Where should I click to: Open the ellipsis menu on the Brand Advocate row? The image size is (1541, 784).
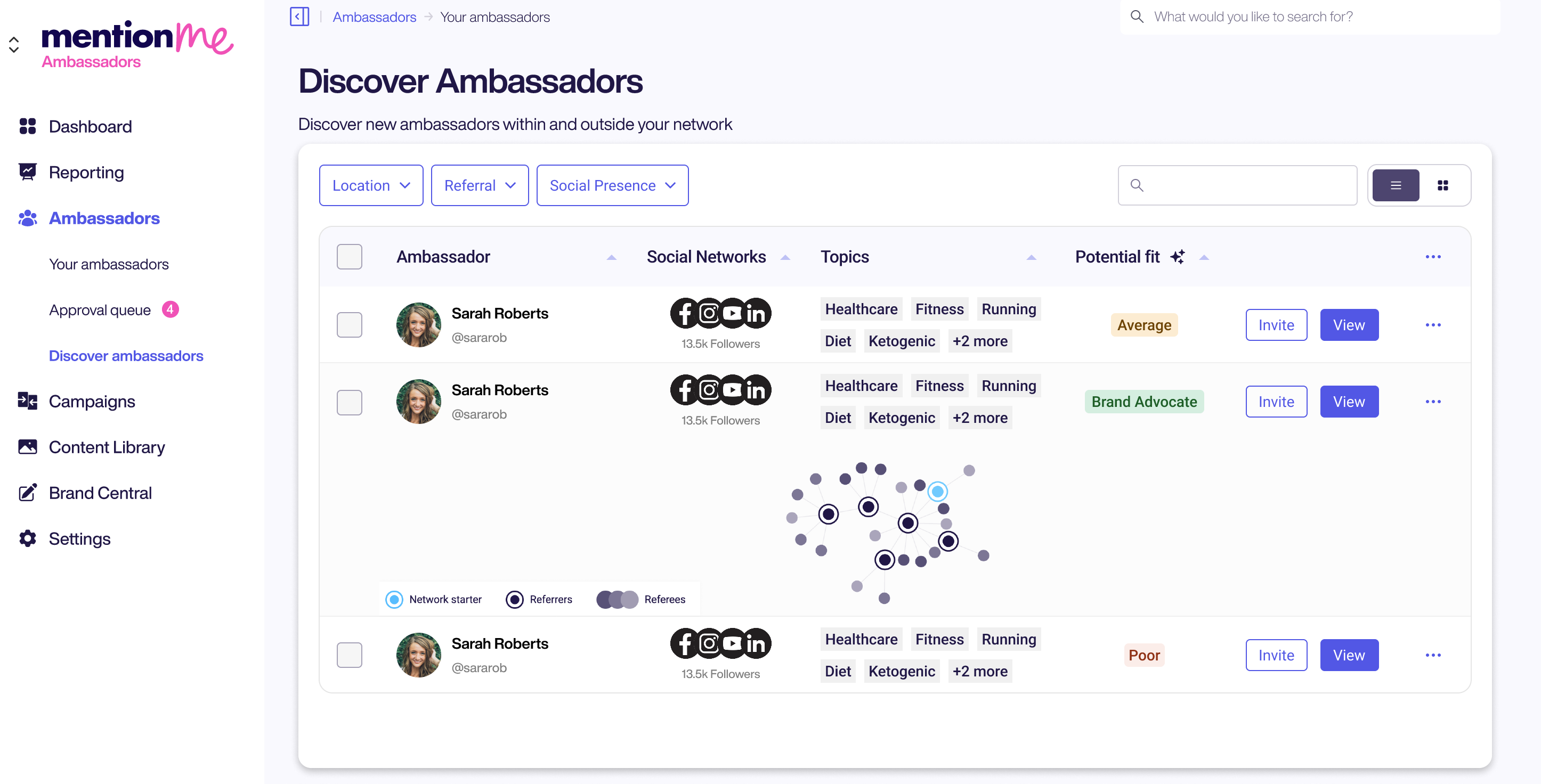[1433, 401]
